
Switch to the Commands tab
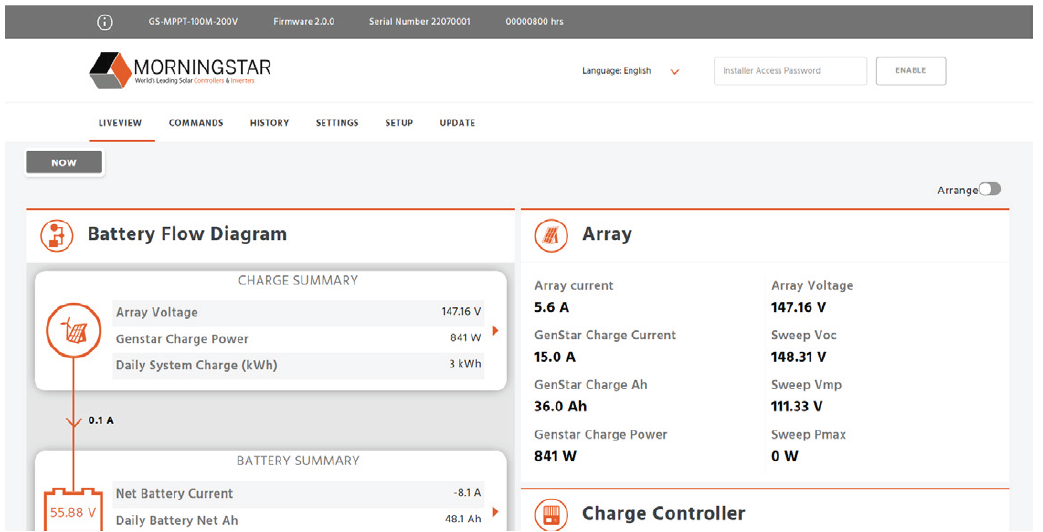196,123
